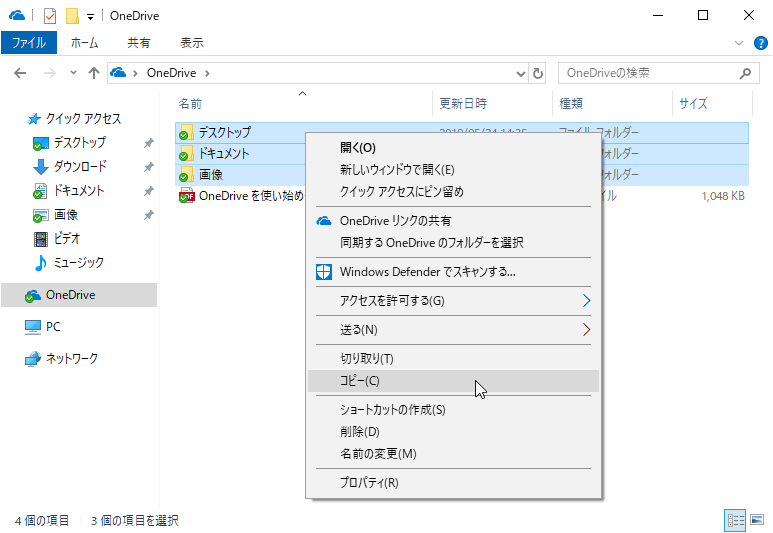Image resolution: width=773 pixels, height=533 pixels.
Task: Choose 名前の変更(M) from context menu
Action: click(x=453, y=454)
